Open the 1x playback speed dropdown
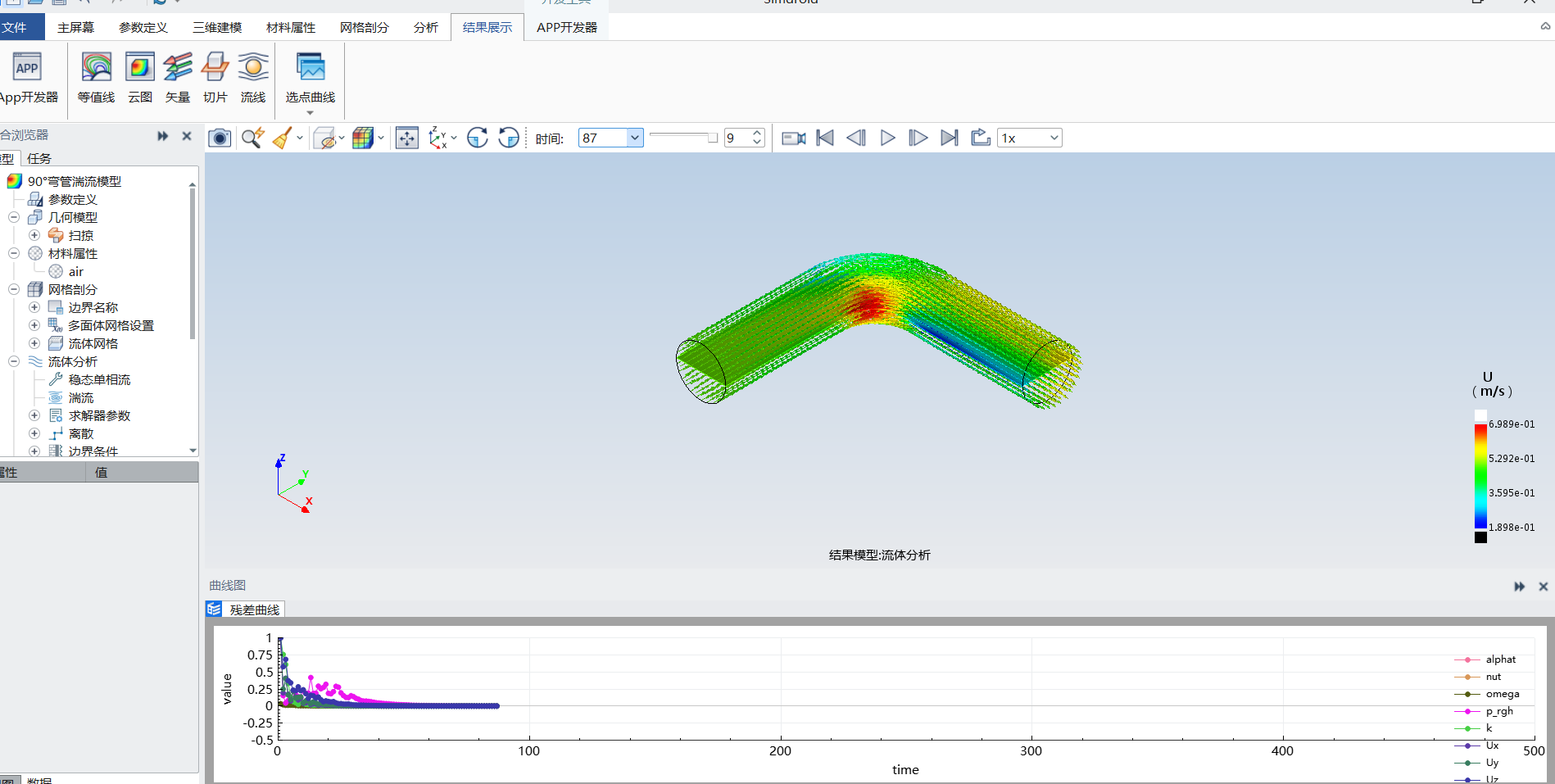This screenshot has width=1555, height=784. [x=1054, y=138]
